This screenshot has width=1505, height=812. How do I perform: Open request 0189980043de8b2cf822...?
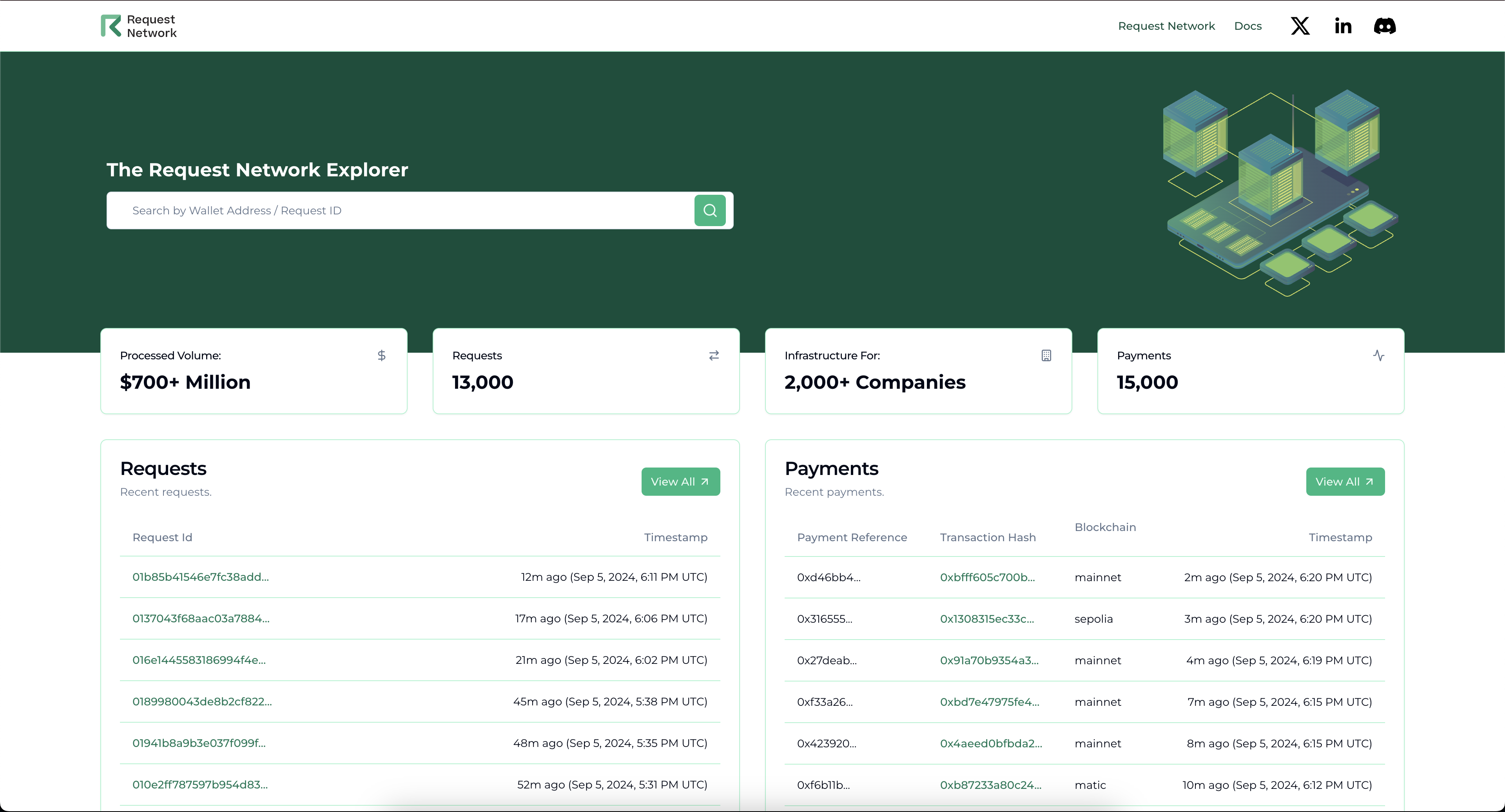[201, 701]
